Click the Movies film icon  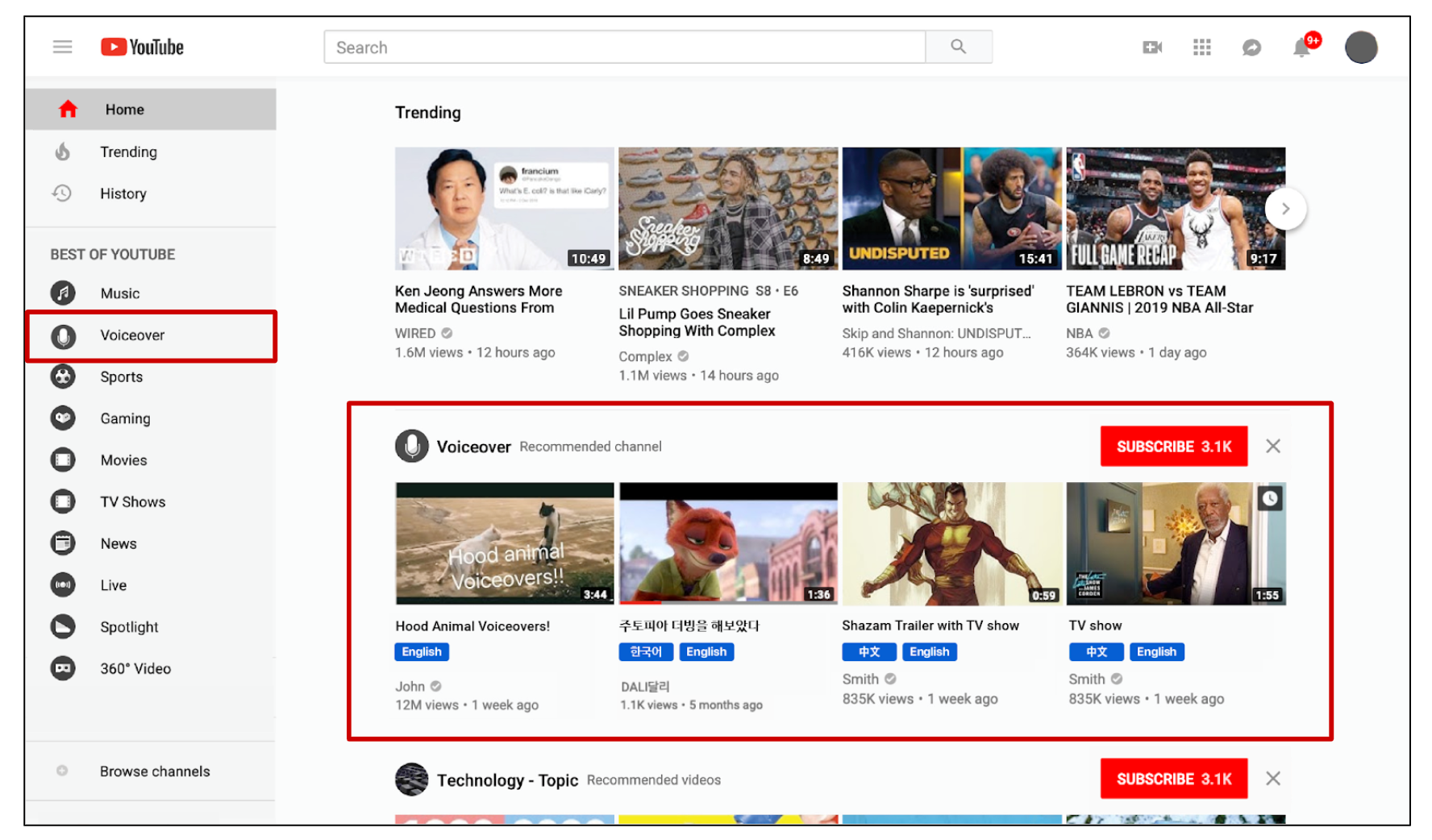[x=63, y=460]
